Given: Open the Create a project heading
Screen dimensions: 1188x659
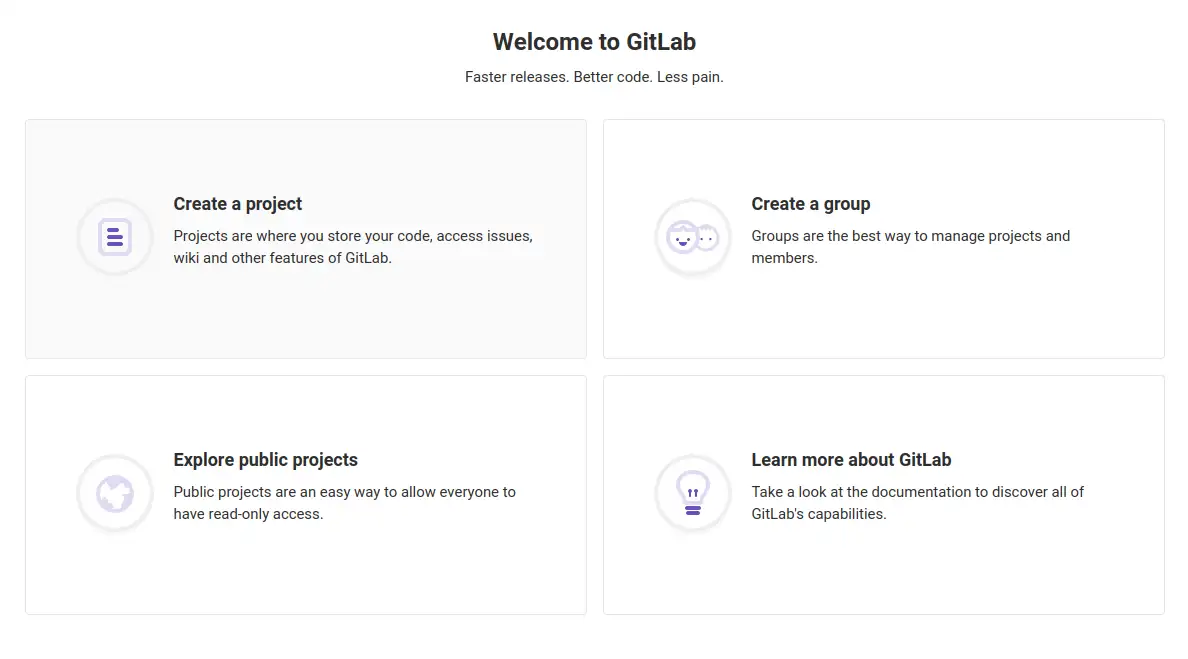Looking at the screenshot, I should pyautogui.click(x=237, y=204).
